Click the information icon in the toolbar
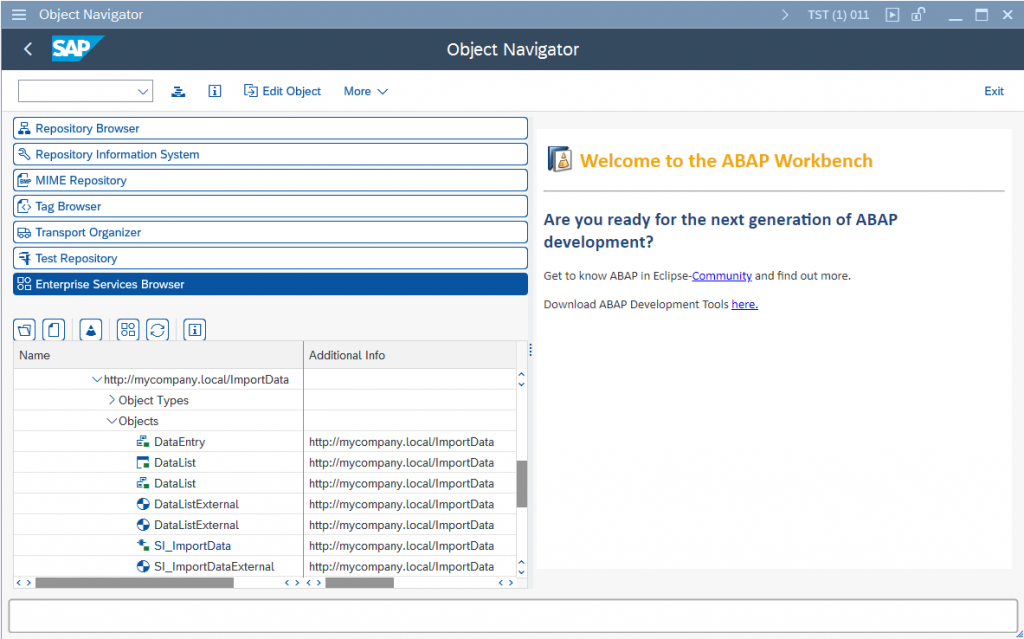 click(214, 91)
